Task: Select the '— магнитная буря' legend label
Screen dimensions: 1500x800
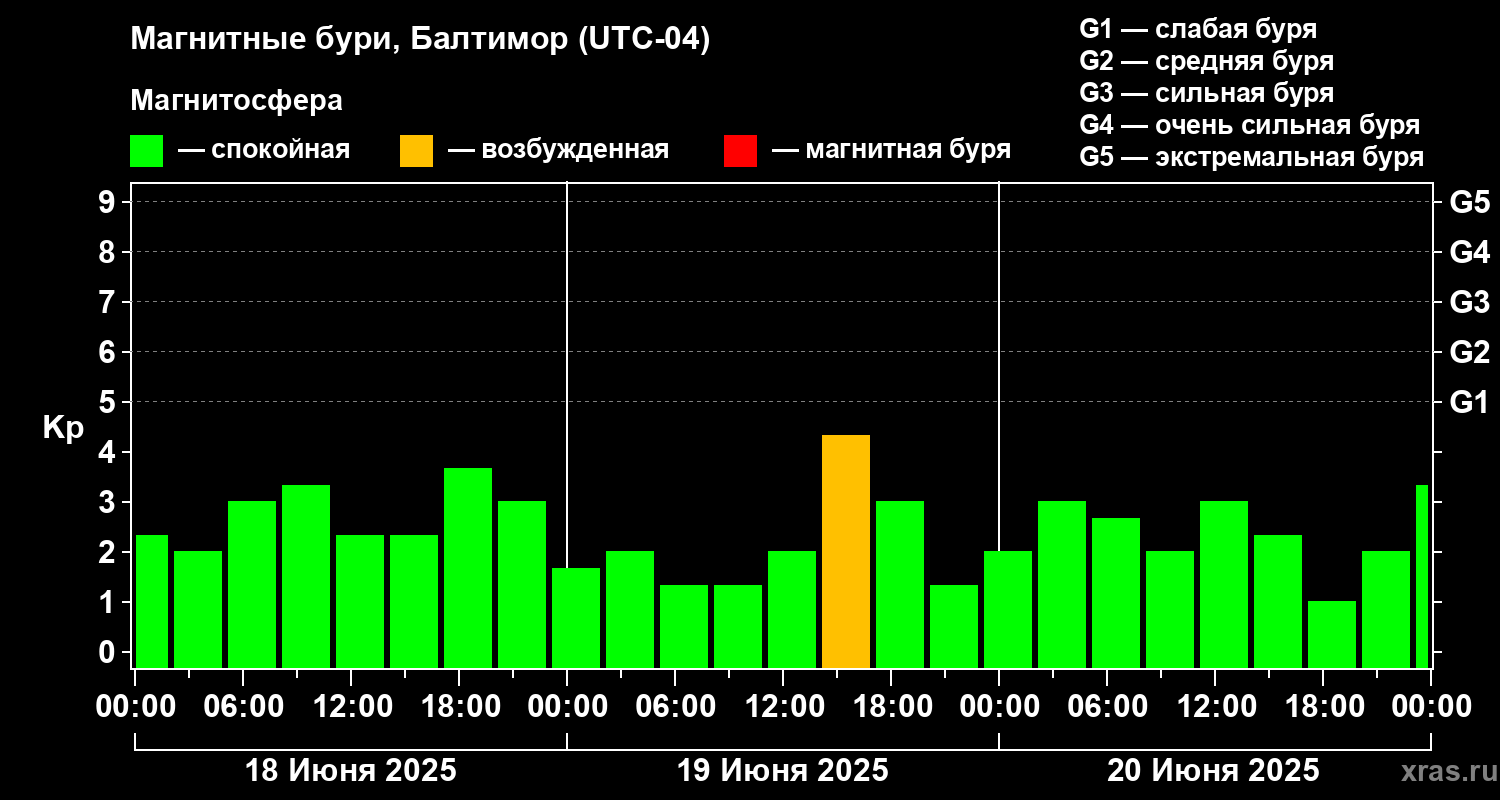Action: pos(891,150)
